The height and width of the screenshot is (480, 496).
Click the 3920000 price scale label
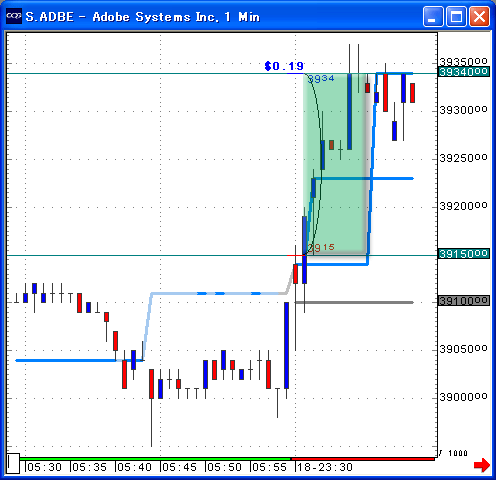pyautogui.click(x=463, y=206)
